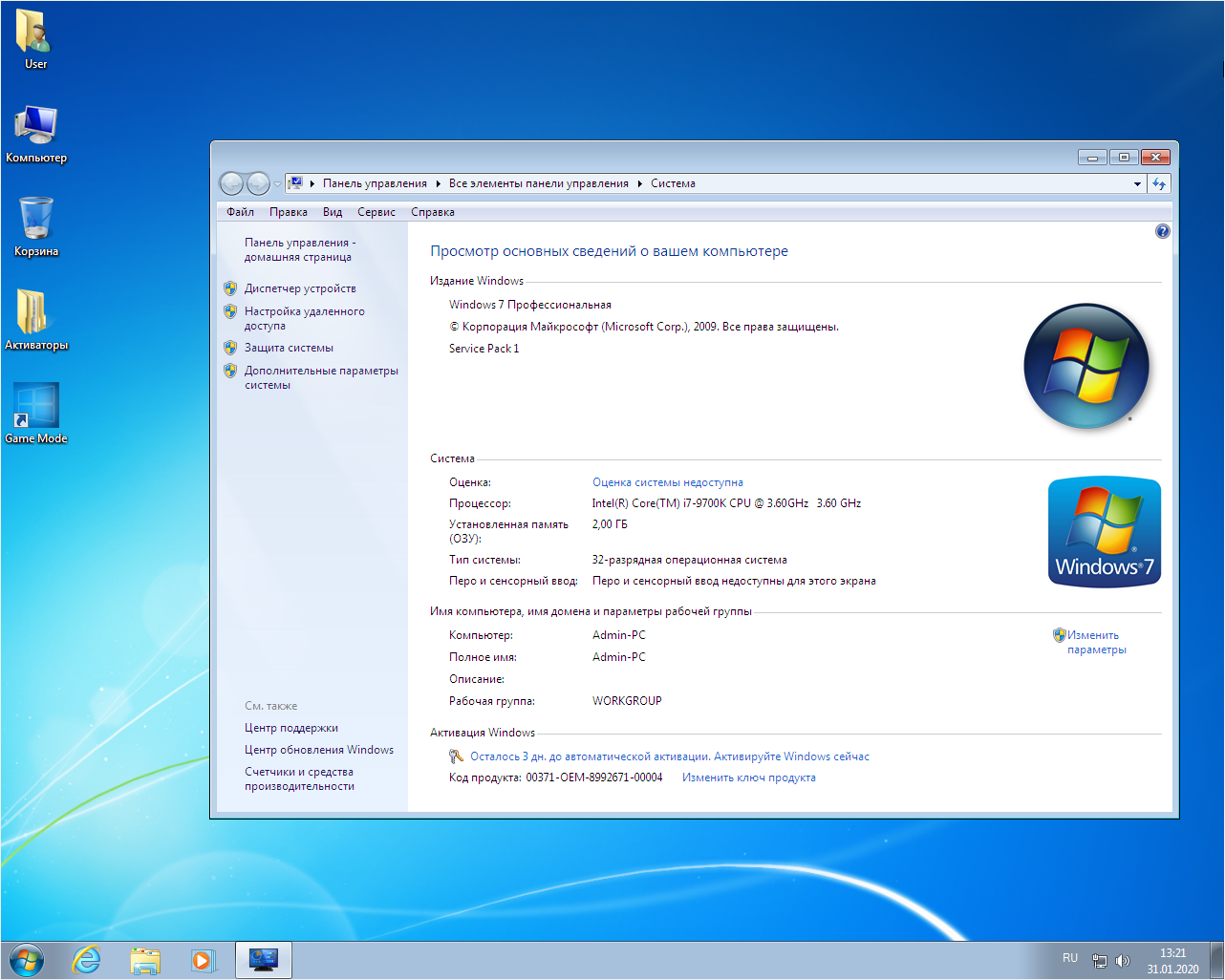Select the Windows 7 Профессиональная text
The height and width of the screenshot is (980, 1225).
click(529, 305)
